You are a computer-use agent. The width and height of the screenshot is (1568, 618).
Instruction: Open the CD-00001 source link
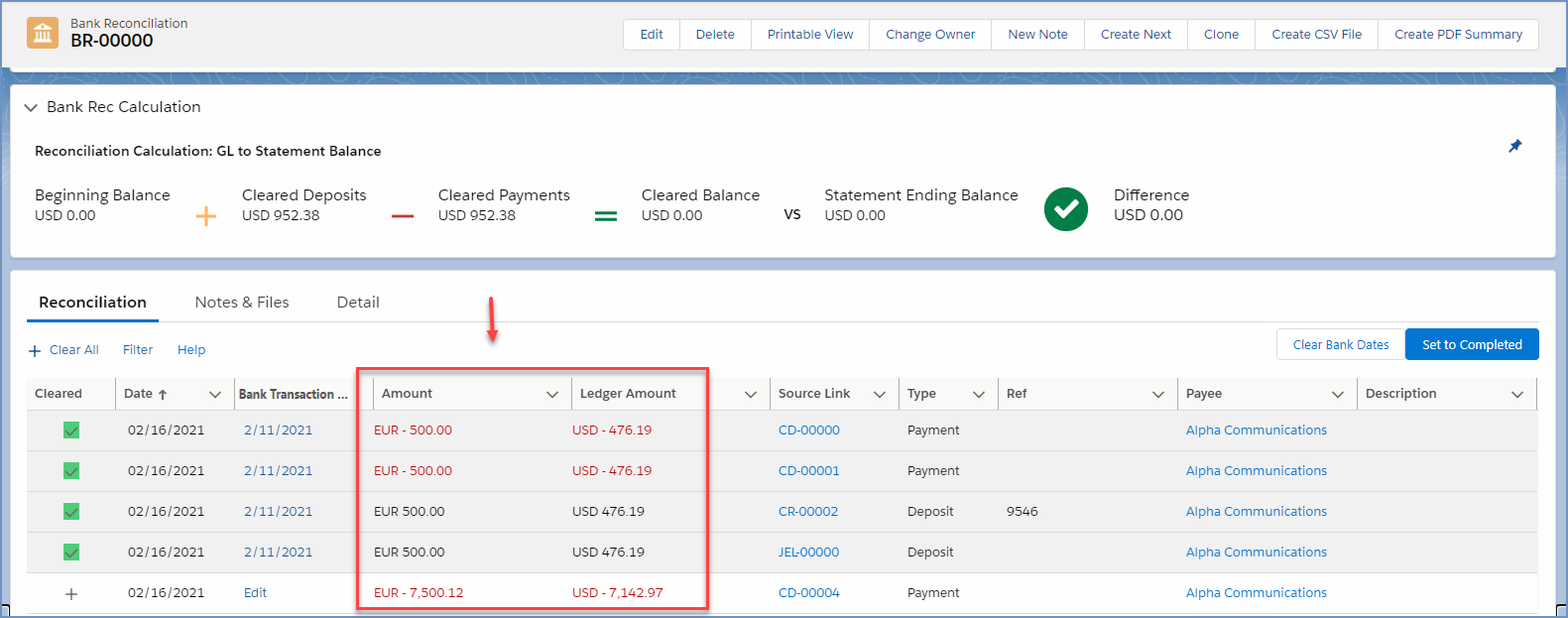tap(808, 471)
